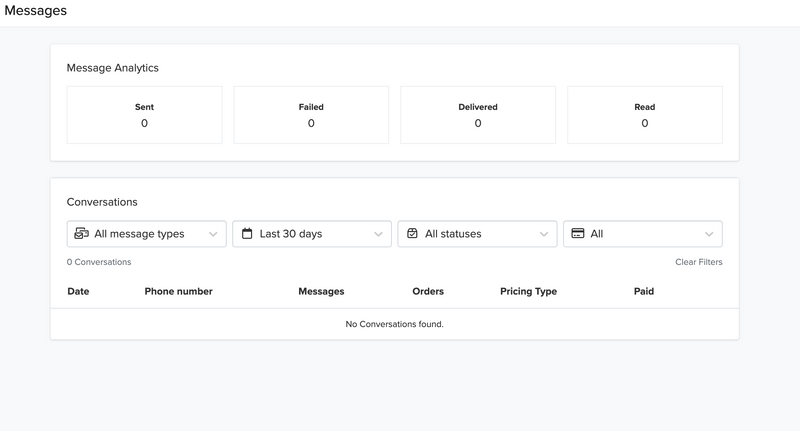Viewport: 800px width, 431px height.
Task: Click the Phone number column header
Action: click(179, 291)
